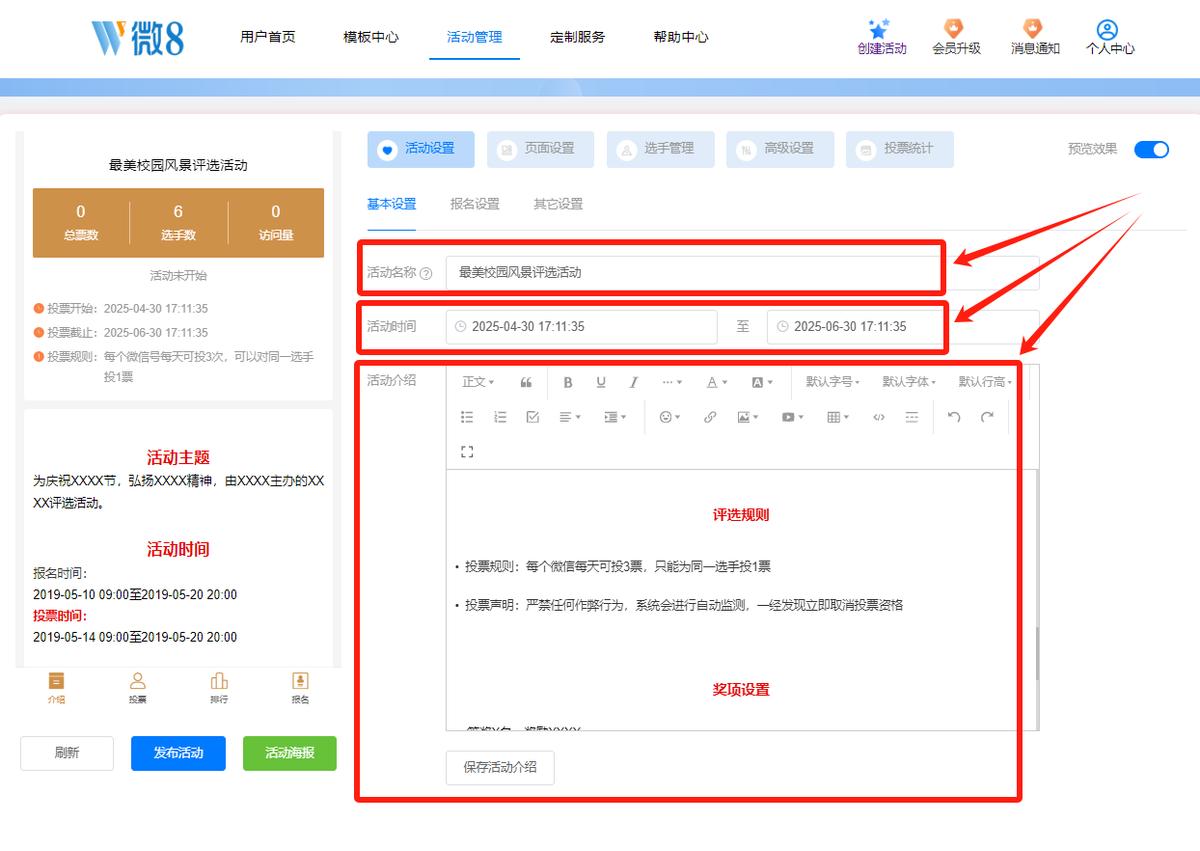Open 会员升级 from the top bar
This screenshot has height=851, width=1200.
tap(956, 37)
